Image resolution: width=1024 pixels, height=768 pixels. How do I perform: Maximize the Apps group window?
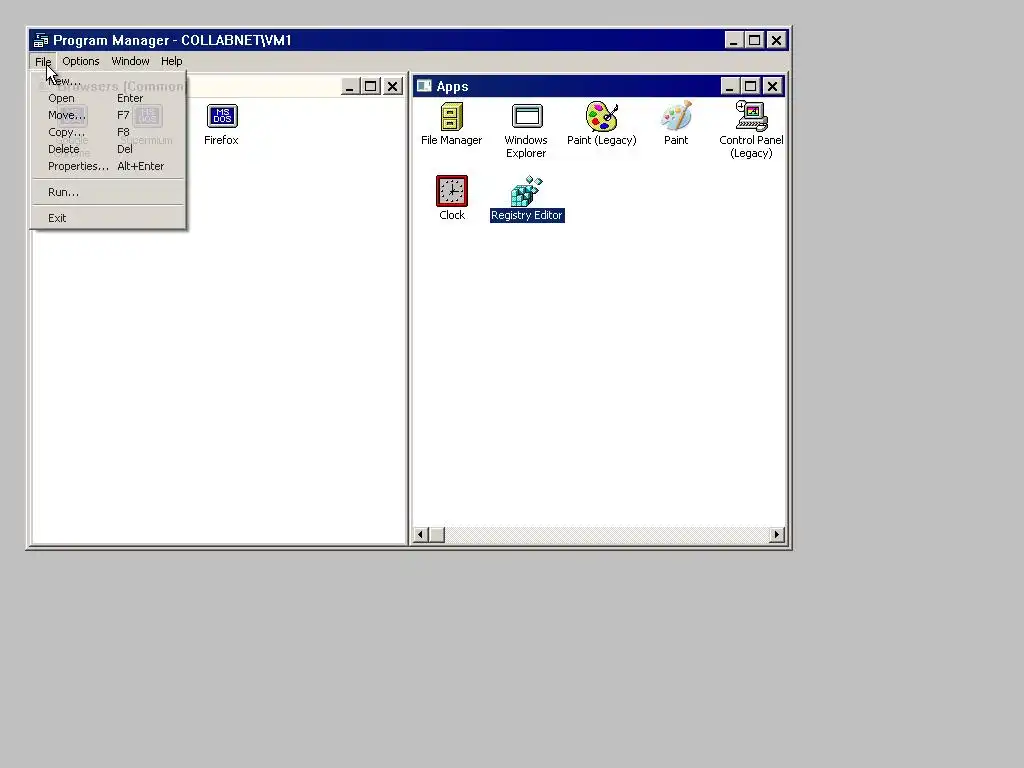(750, 86)
